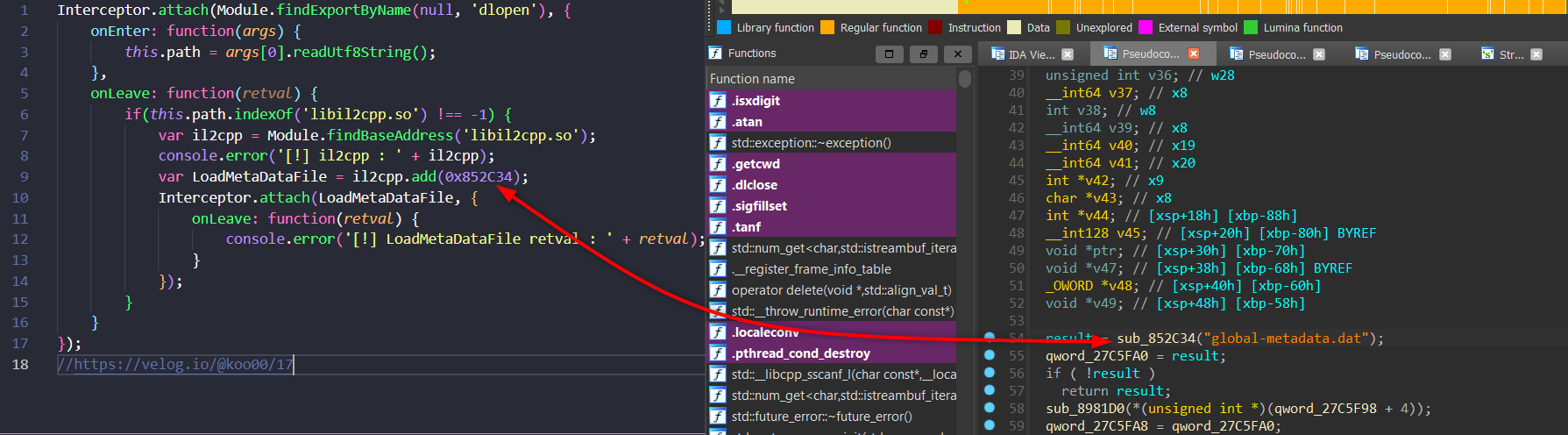Click the External symbol magenta swatch
The width and height of the screenshot is (1568, 435).
pyautogui.click(x=1146, y=27)
